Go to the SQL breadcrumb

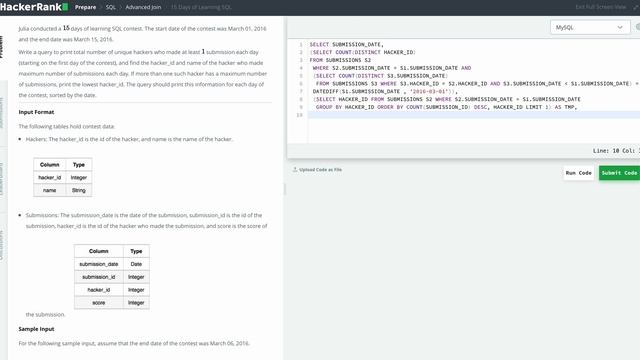tap(111, 7)
